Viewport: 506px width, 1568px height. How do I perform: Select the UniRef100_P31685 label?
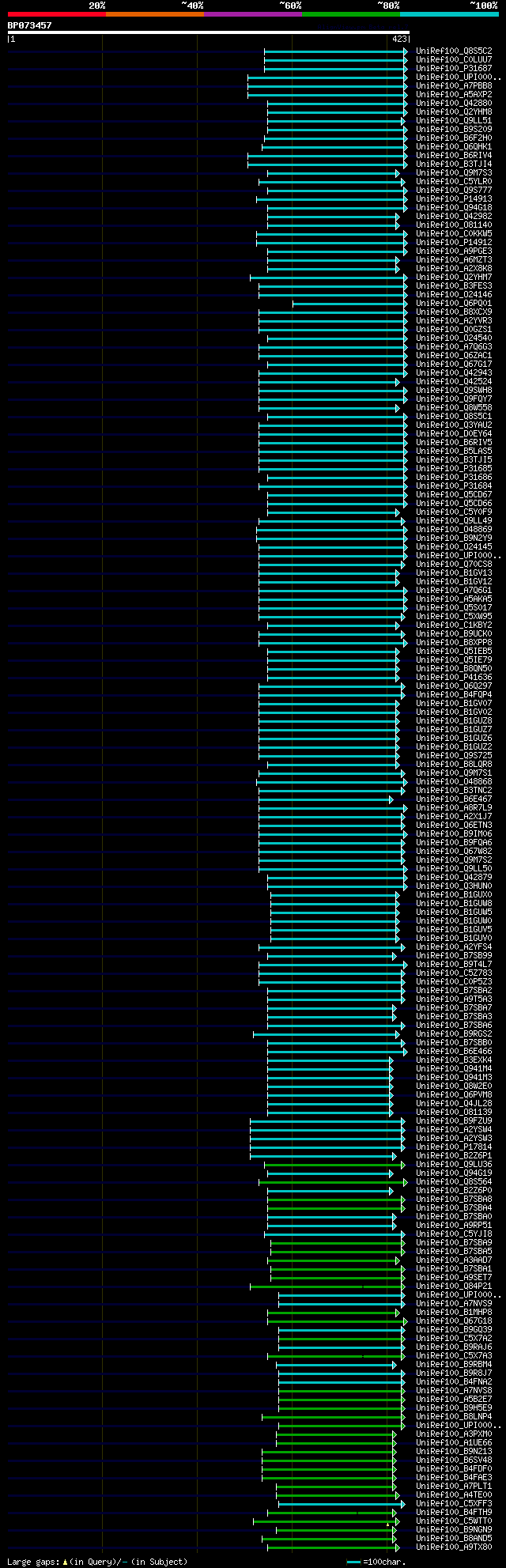pyautogui.click(x=454, y=468)
